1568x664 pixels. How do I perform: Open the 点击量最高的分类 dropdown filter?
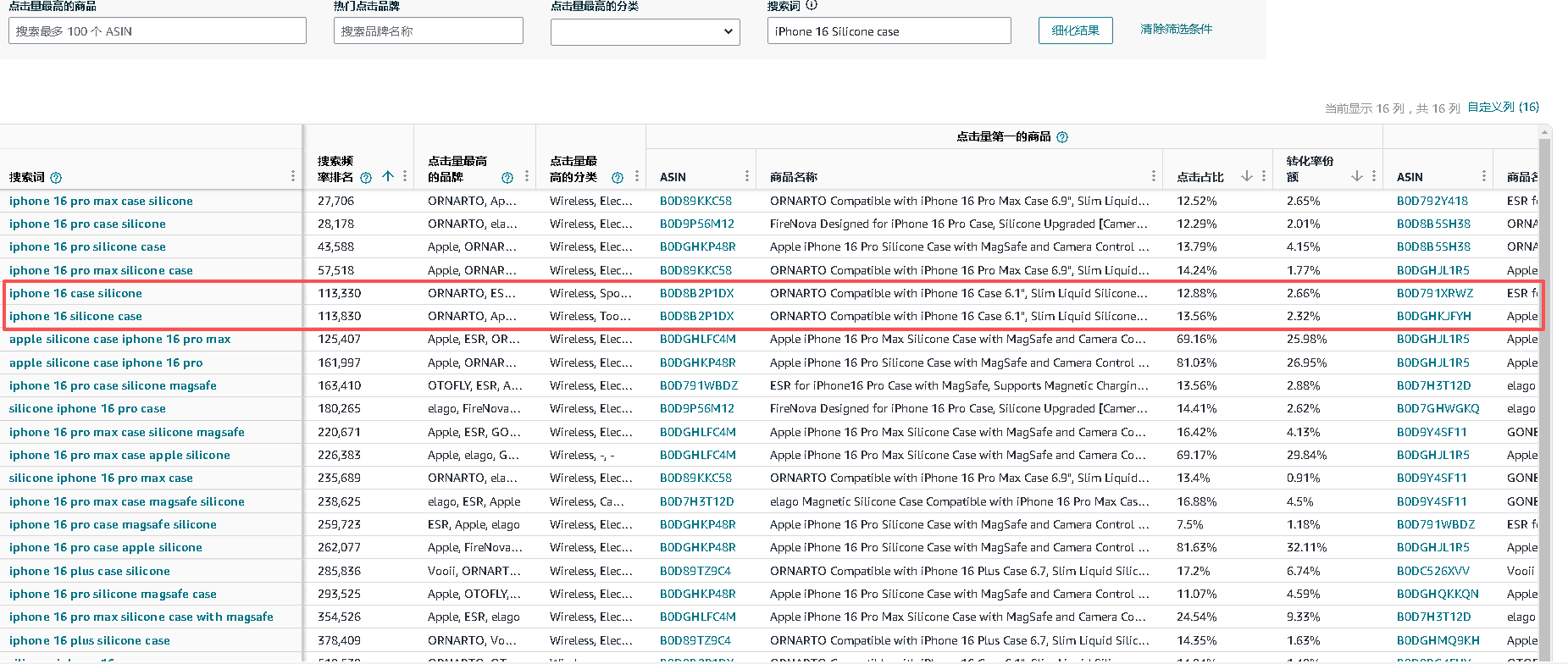645,31
